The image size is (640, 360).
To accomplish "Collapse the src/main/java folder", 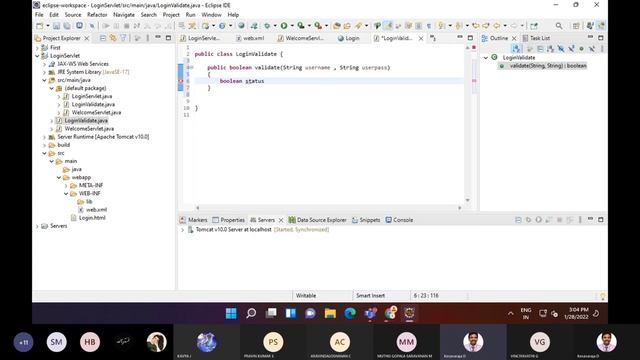I will click(x=44, y=80).
